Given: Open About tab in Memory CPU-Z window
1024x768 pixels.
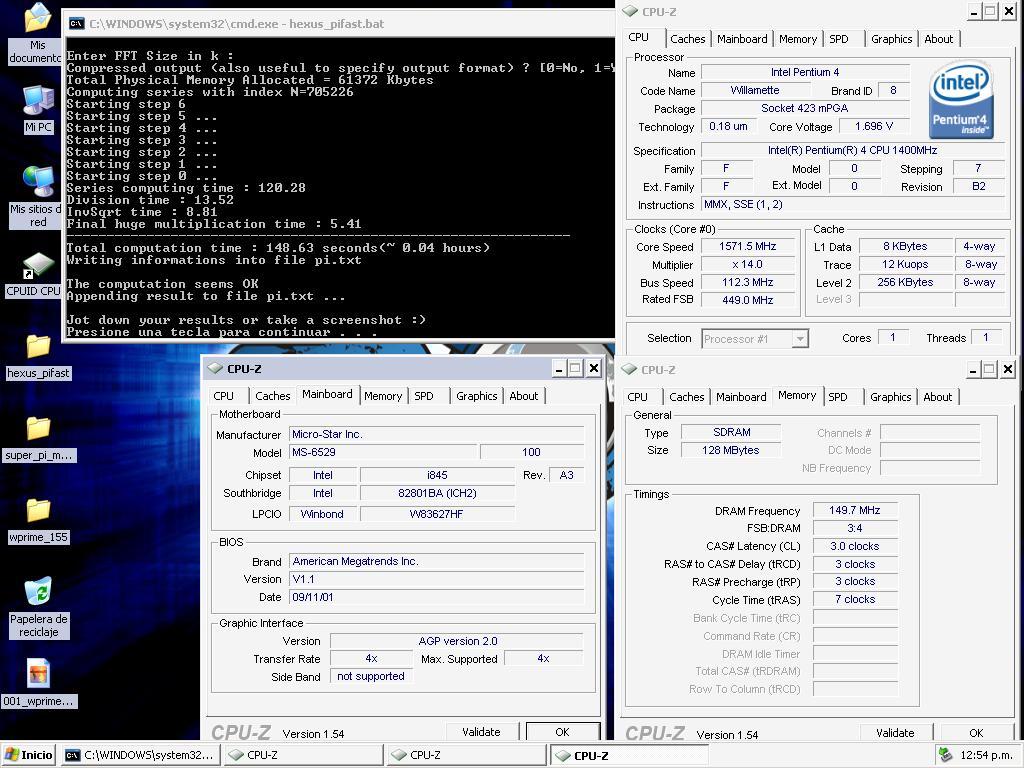Looking at the screenshot, I should (x=937, y=396).
